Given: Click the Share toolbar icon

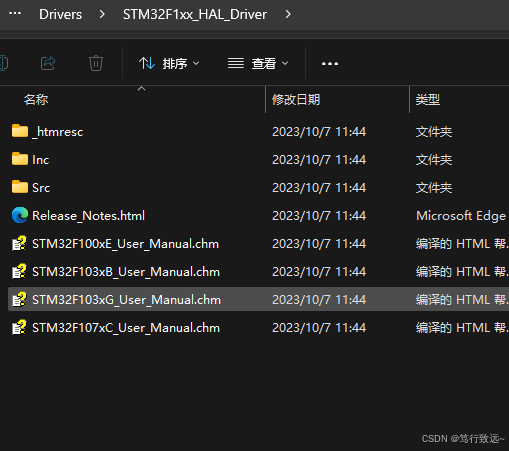Looking at the screenshot, I should coord(48,63).
